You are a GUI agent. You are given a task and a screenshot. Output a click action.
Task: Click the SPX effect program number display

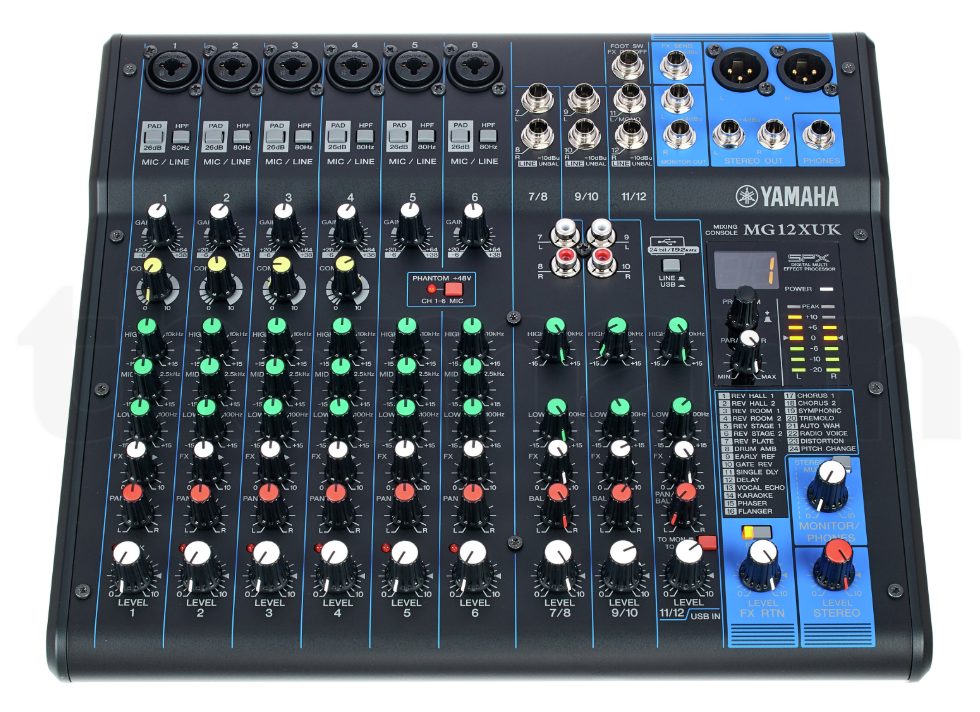coord(746,270)
